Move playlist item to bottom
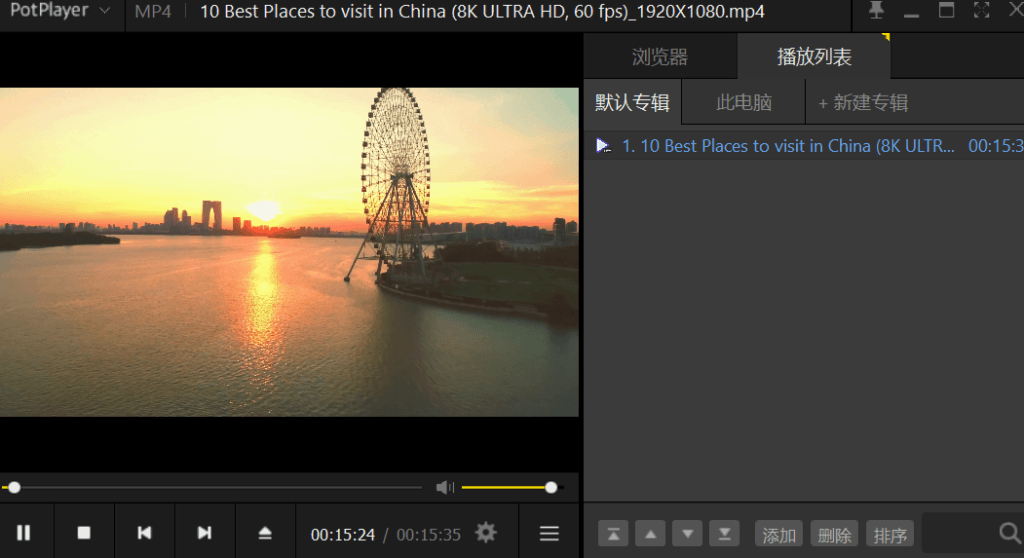Screen dimensions: 1024x558 [725, 534]
